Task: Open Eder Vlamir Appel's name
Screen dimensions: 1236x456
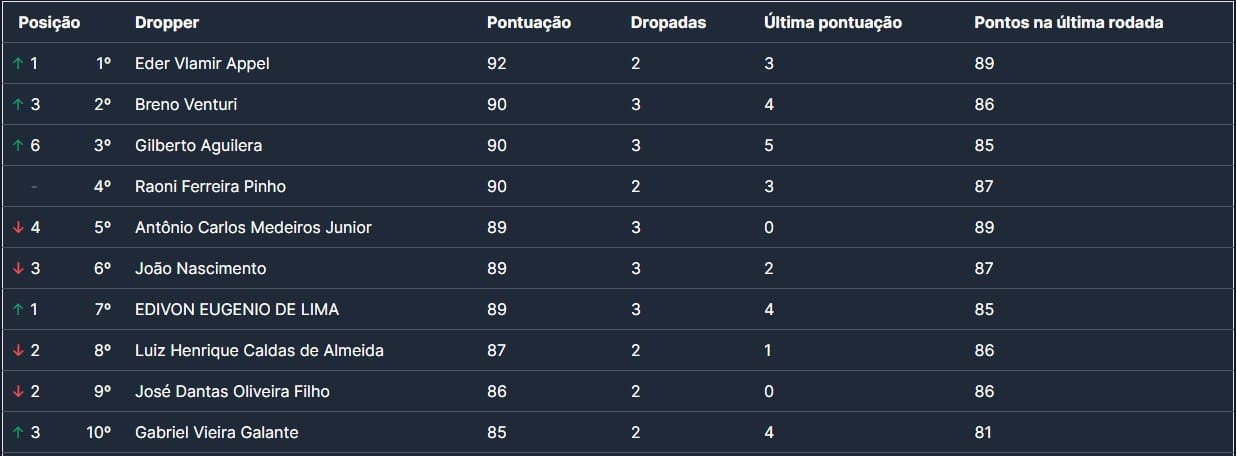Action: point(202,64)
